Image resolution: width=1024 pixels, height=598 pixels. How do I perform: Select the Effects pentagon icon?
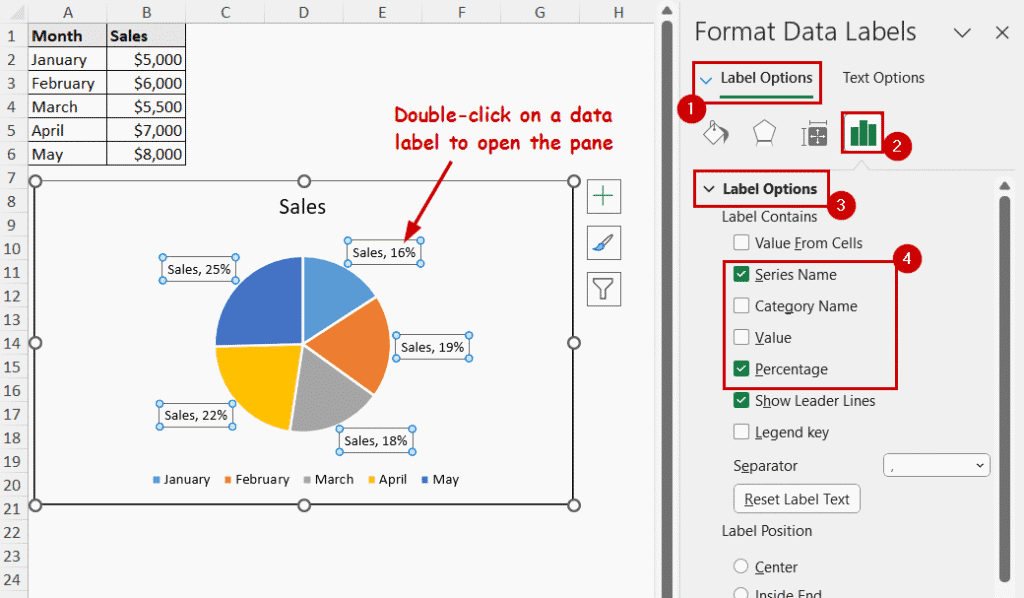[764, 131]
